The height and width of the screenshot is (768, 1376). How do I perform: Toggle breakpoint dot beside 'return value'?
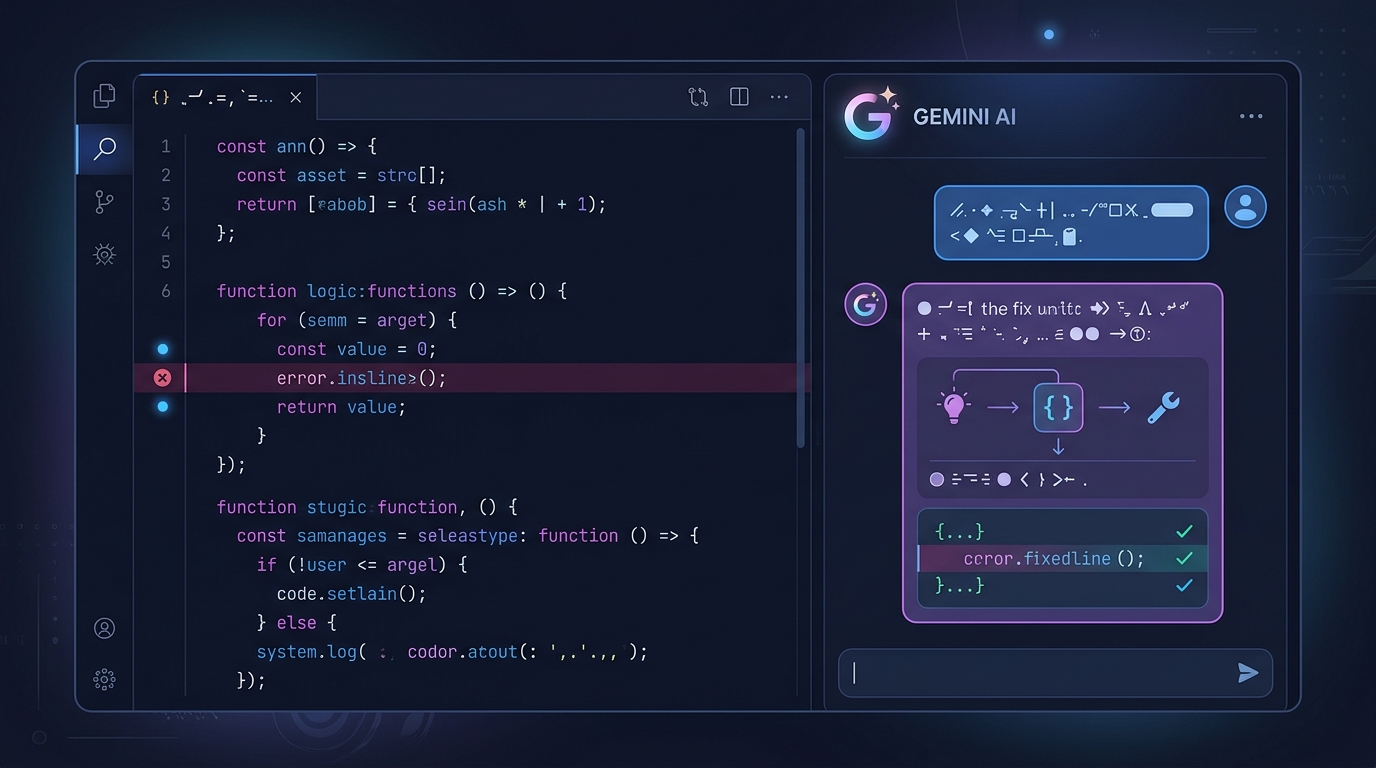click(x=163, y=406)
